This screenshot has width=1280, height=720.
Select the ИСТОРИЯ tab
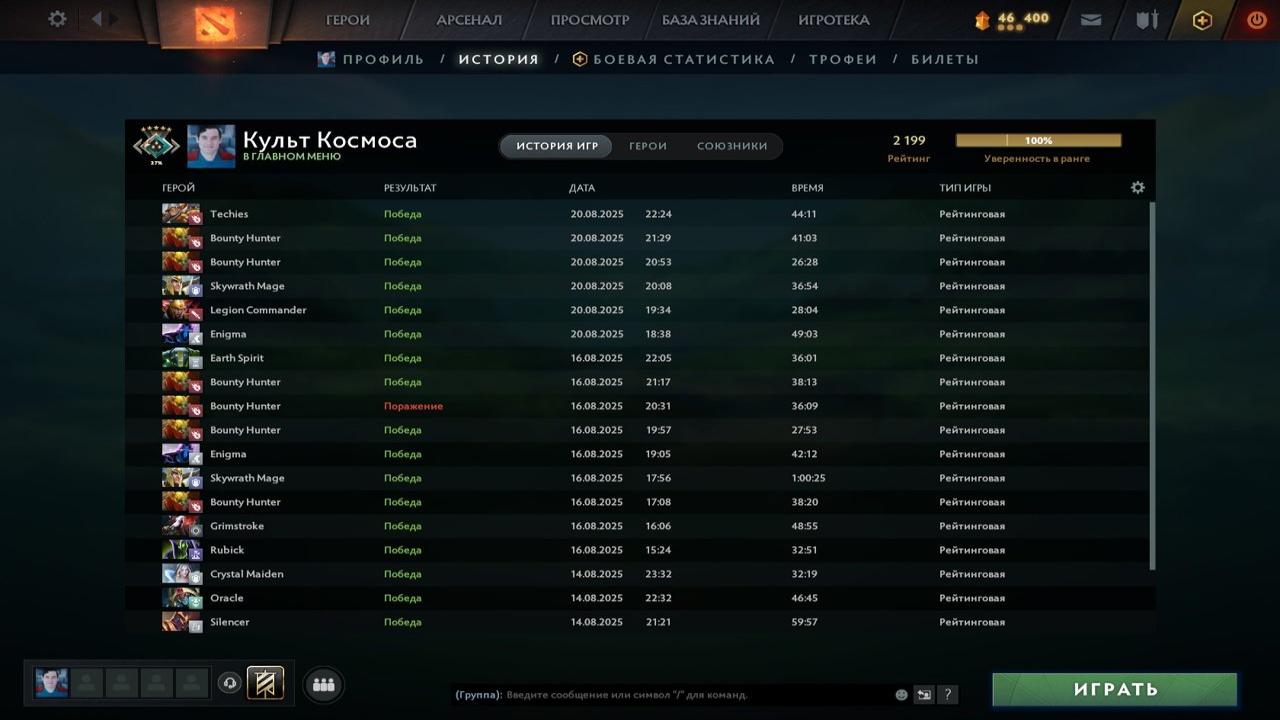pyautogui.click(x=498, y=59)
